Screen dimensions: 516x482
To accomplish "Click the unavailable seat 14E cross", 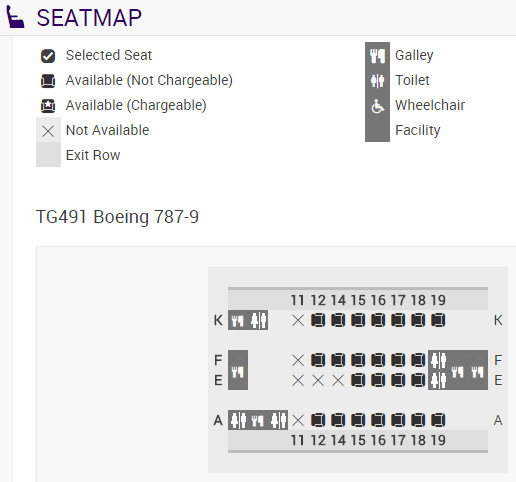I will coord(338,380).
